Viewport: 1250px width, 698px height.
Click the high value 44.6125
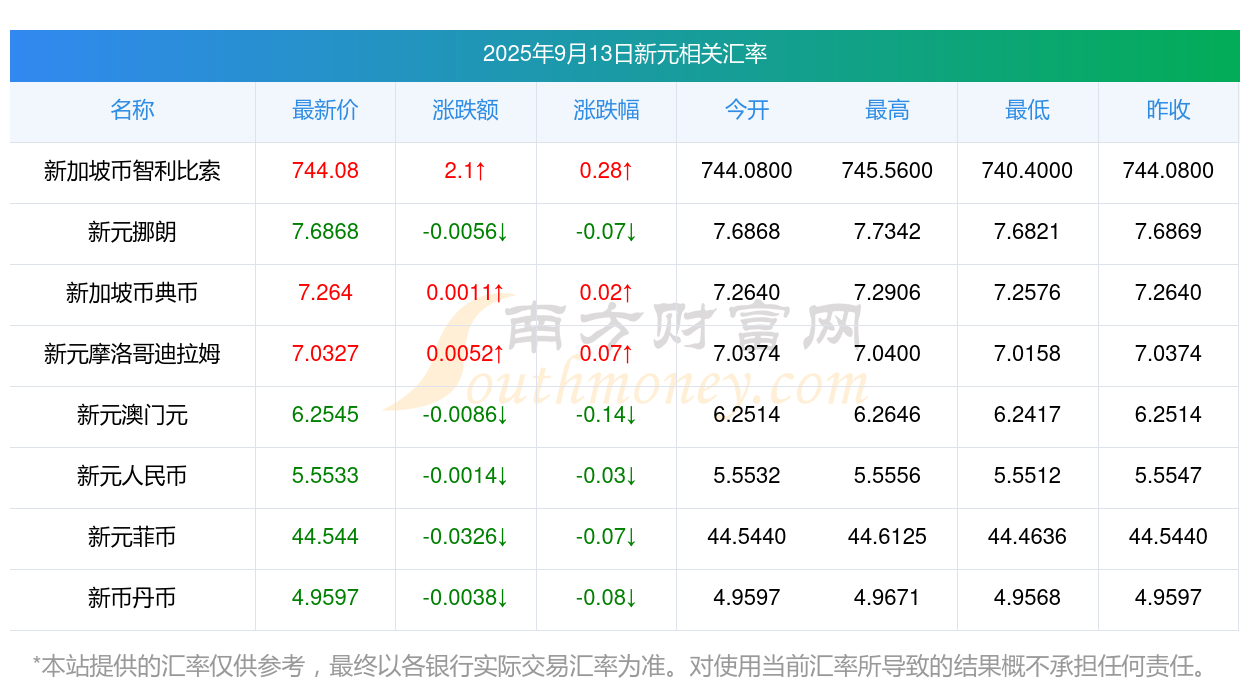coord(887,537)
